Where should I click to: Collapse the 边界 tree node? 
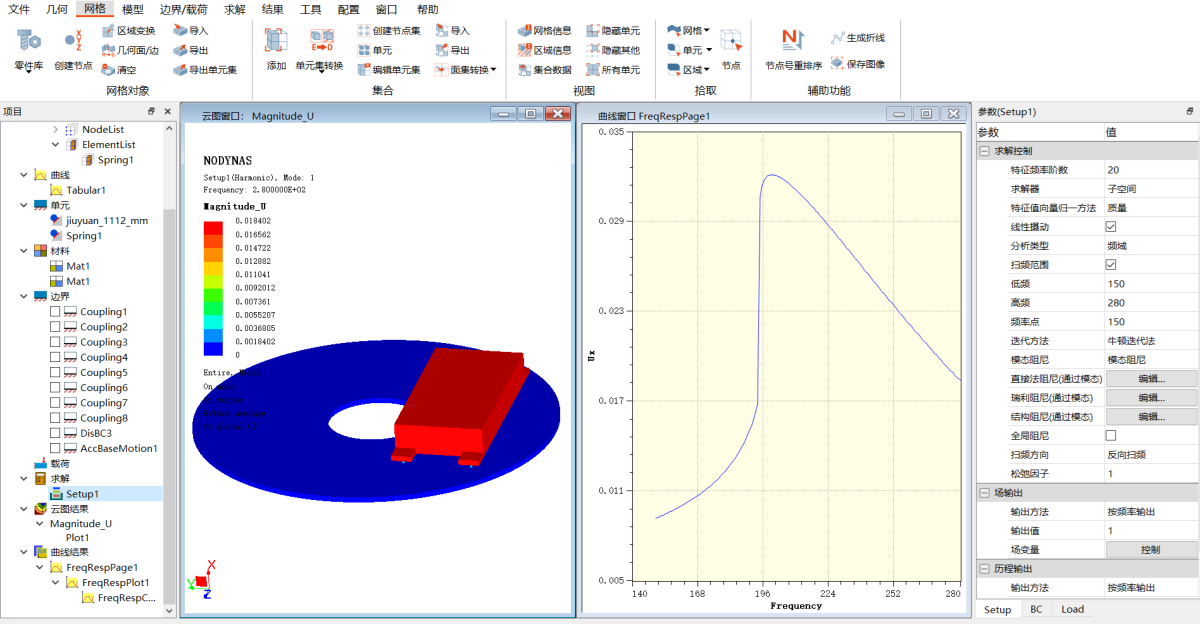click(24, 296)
